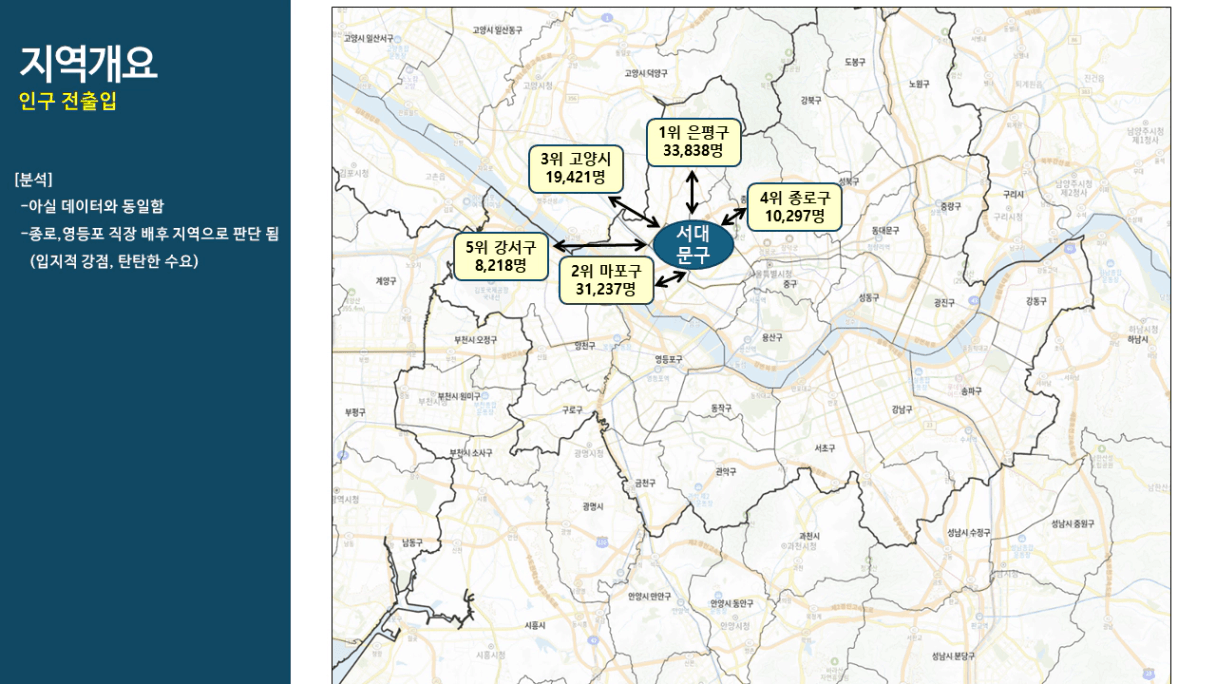Click the '고양시 일산동구' map label

tap(497, 30)
